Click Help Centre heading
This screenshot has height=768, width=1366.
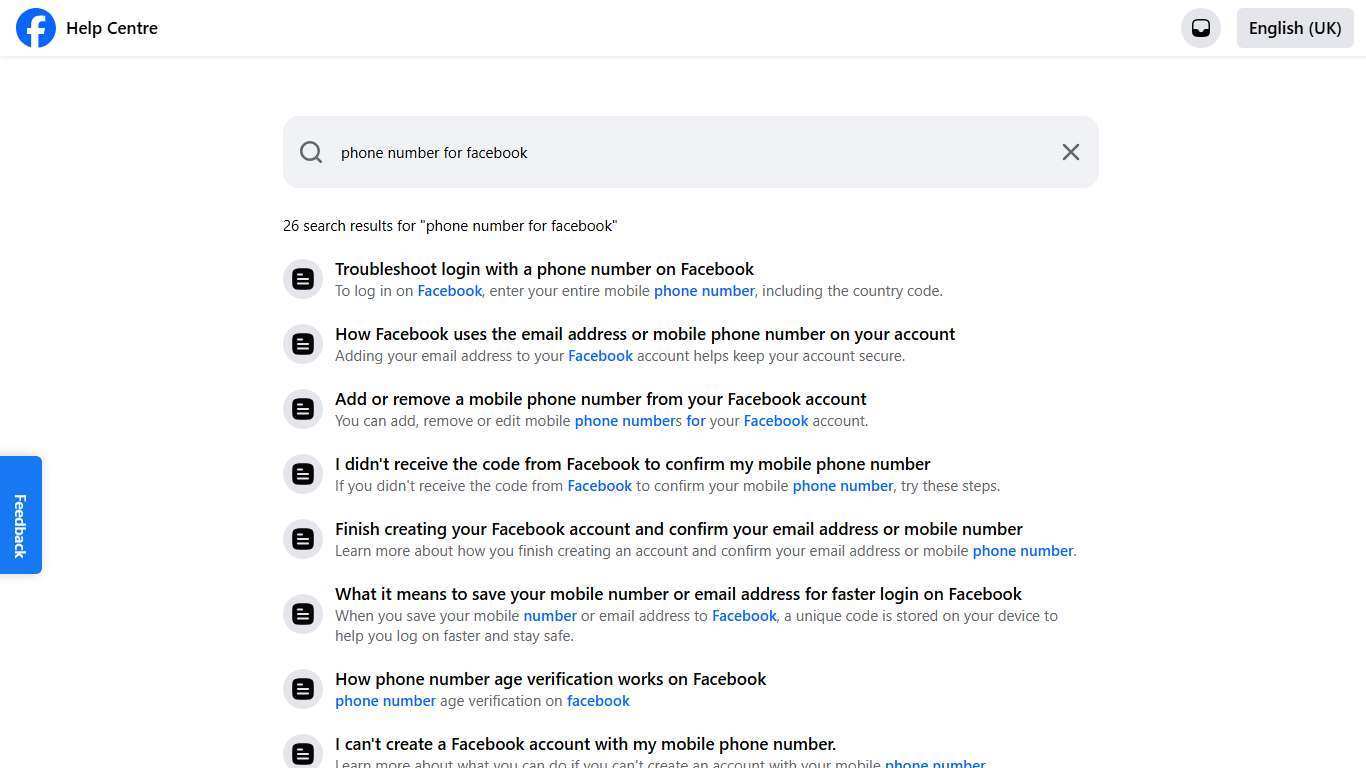112,28
